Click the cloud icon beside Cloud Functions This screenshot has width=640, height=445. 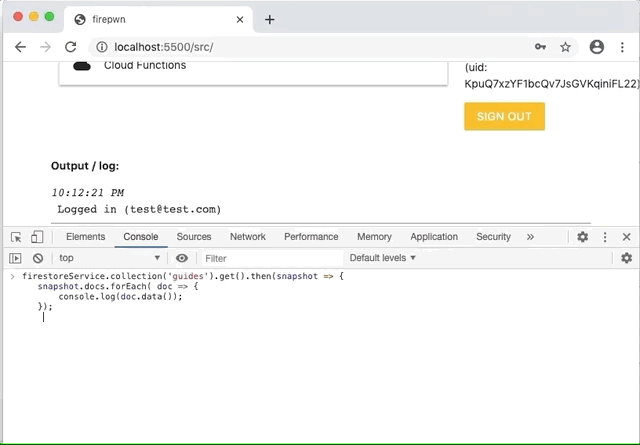click(x=82, y=66)
